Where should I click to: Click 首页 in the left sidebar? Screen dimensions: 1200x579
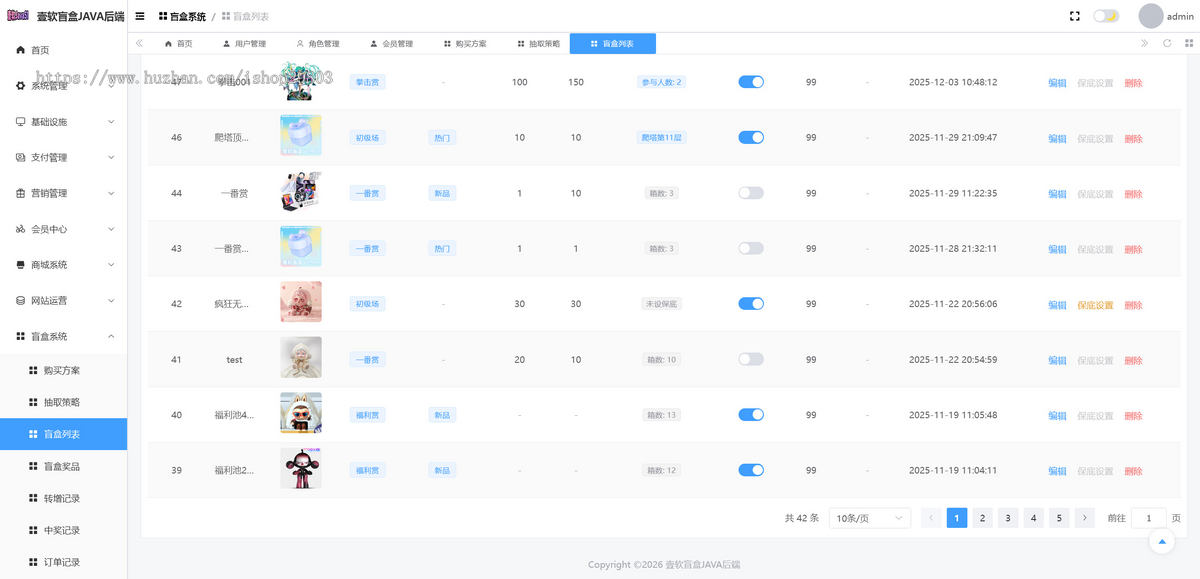pos(63,50)
